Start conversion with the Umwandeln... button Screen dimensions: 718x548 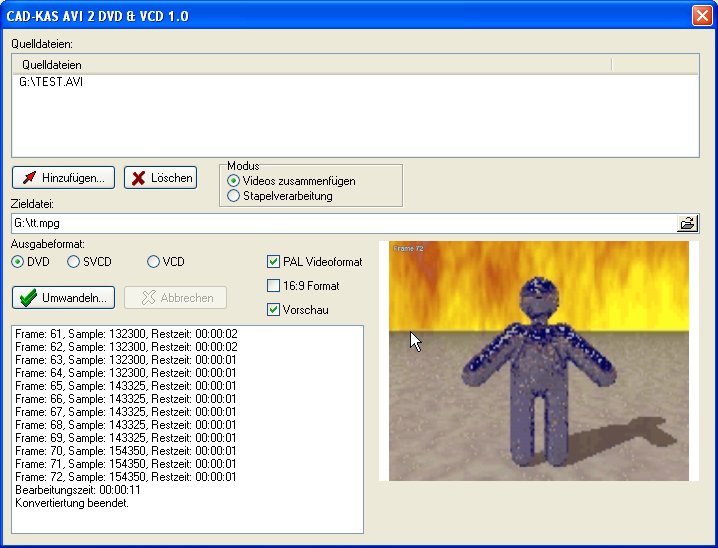(64, 297)
